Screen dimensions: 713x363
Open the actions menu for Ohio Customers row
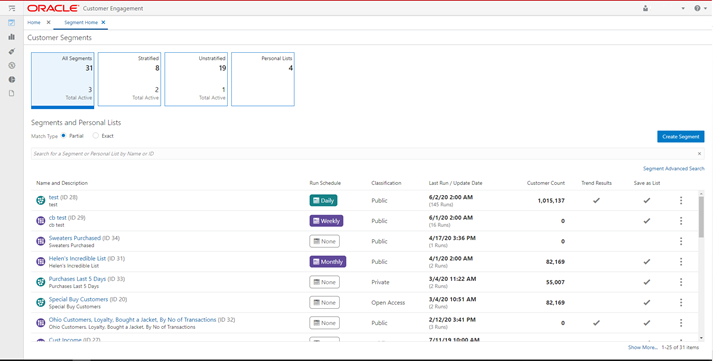(681, 323)
